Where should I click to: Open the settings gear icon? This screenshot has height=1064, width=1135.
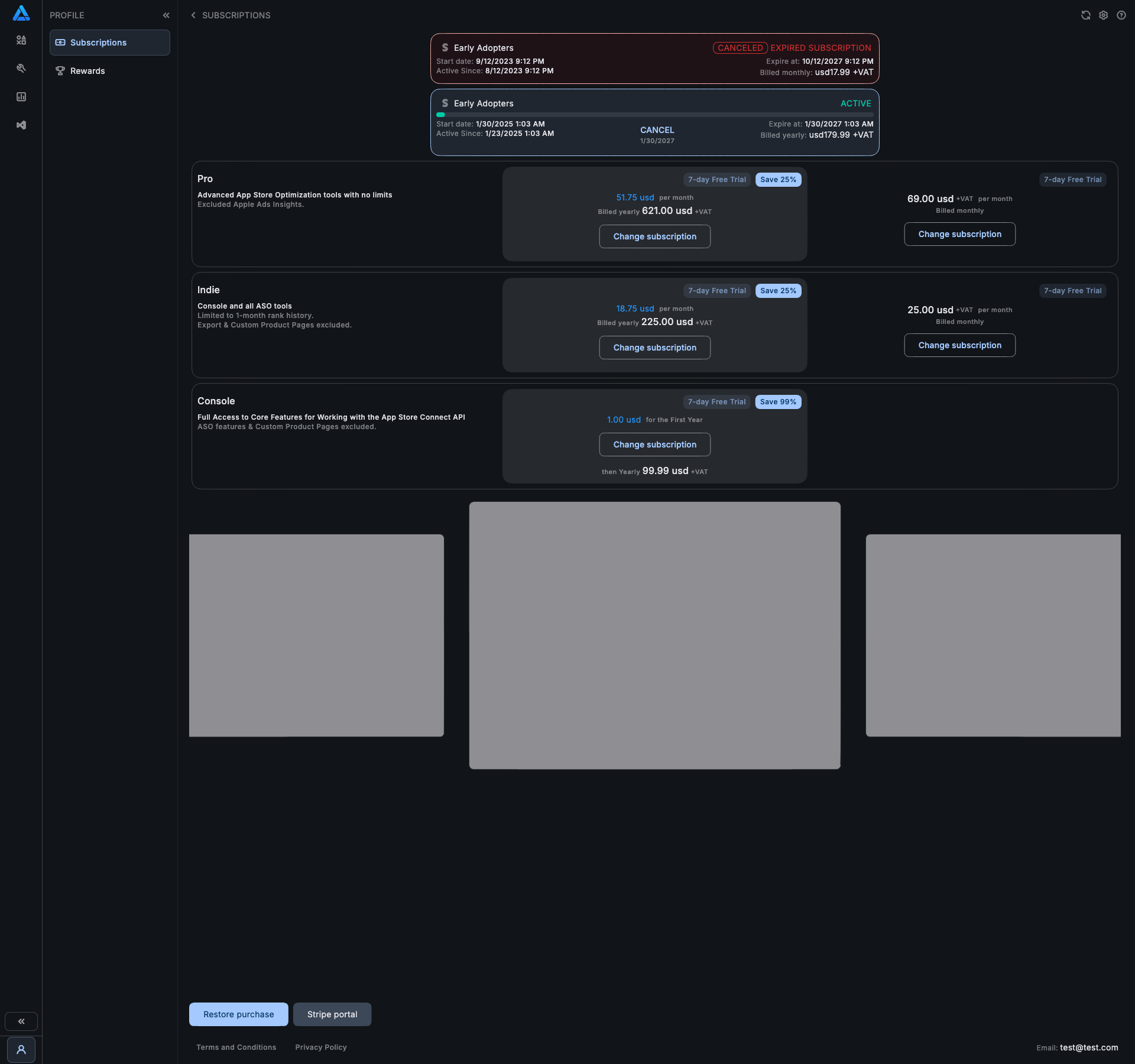coord(1103,15)
